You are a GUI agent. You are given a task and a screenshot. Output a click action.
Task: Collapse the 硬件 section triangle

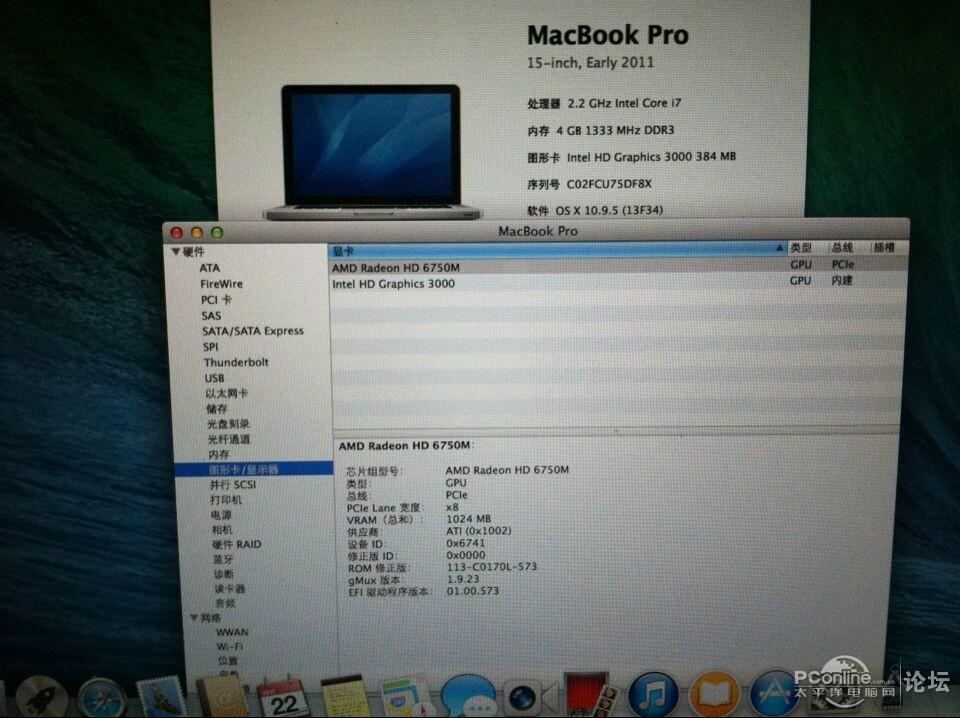(176, 252)
